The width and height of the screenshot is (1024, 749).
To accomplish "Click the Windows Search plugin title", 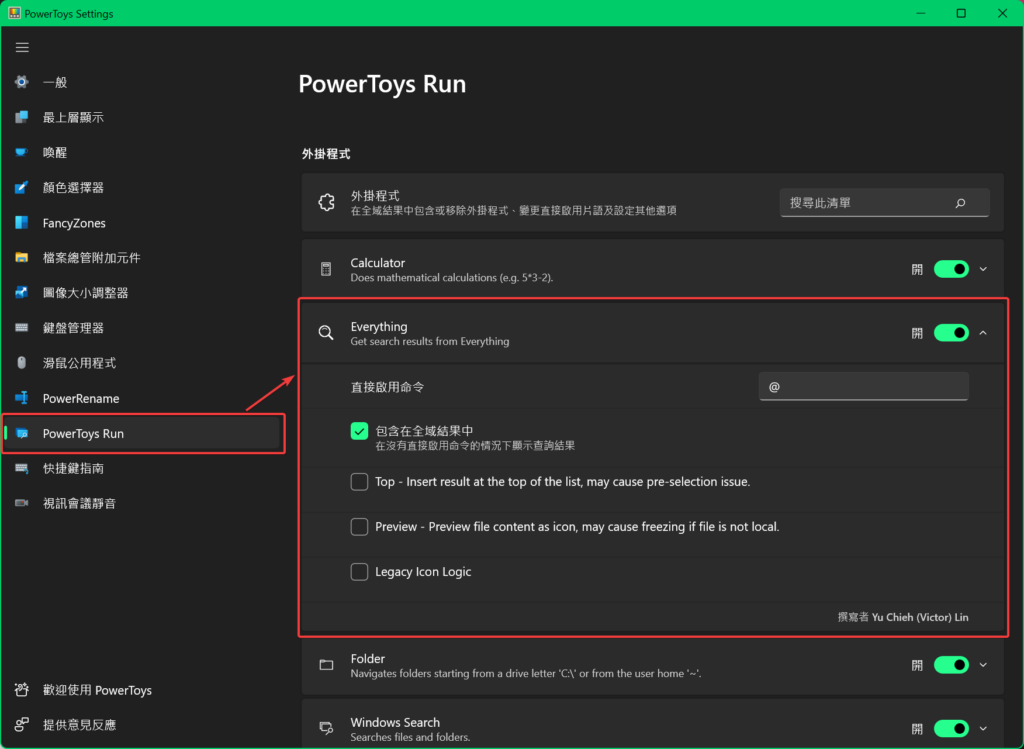I will [395, 722].
